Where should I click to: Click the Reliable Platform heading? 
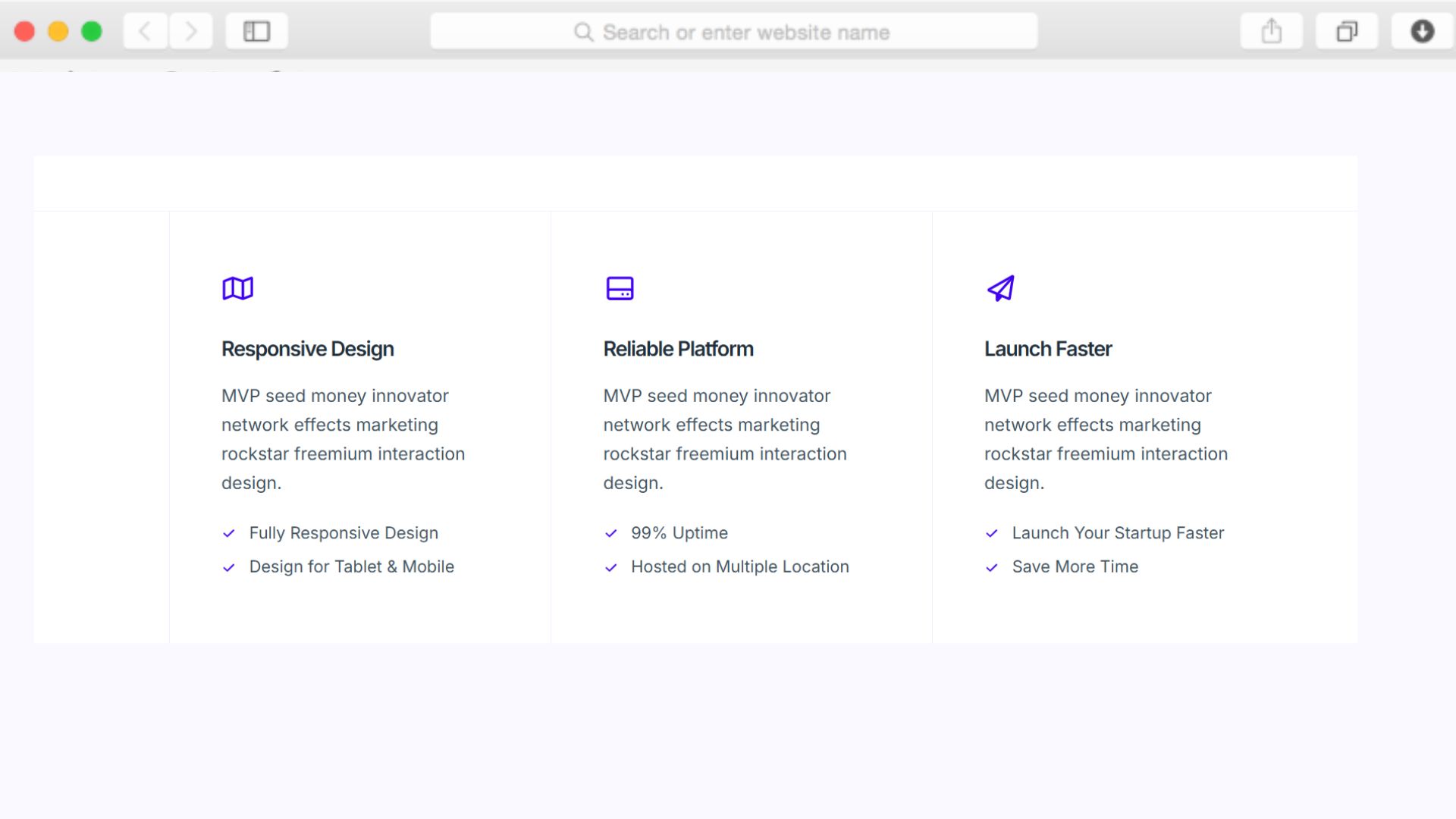coord(678,349)
